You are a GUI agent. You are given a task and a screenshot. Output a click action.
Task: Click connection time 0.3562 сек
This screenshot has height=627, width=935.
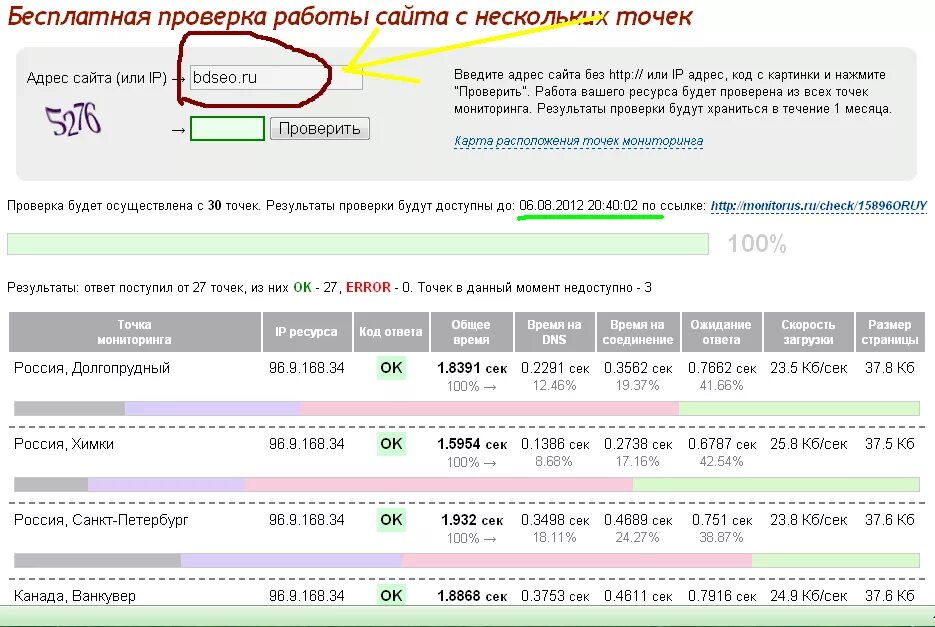click(638, 369)
